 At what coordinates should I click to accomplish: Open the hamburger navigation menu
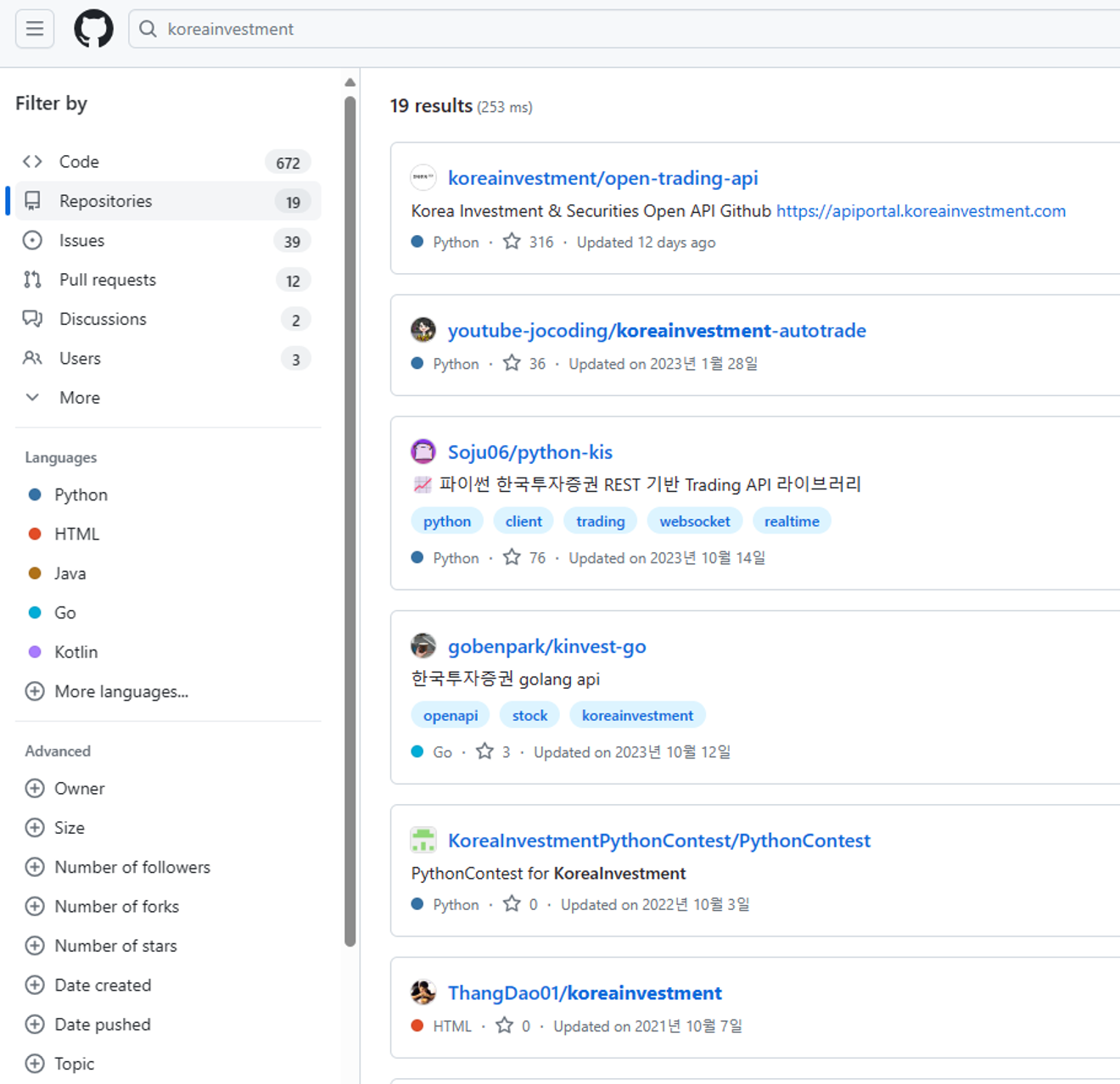pos(35,29)
